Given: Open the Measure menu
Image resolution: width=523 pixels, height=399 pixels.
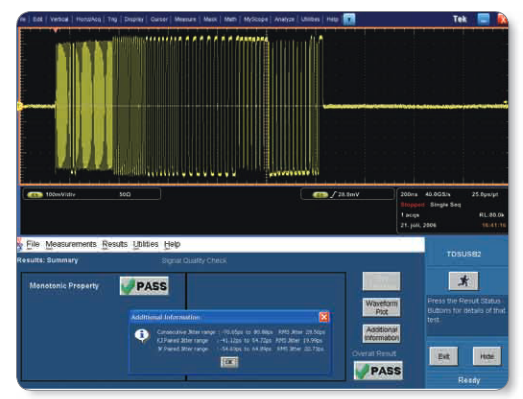Looking at the screenshot, I should click(x=185, y=19).
